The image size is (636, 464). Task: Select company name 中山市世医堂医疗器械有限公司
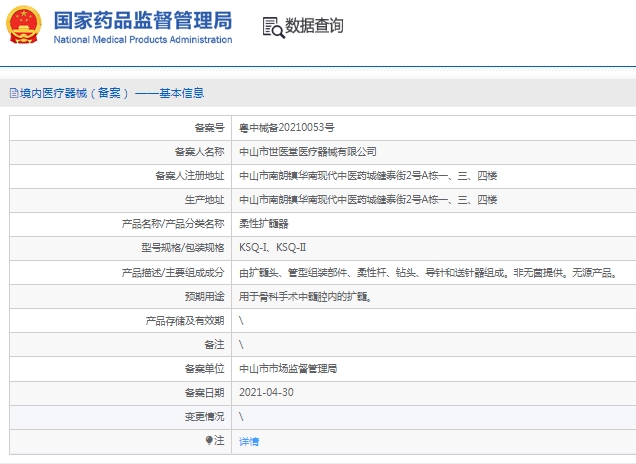(308, 152)
